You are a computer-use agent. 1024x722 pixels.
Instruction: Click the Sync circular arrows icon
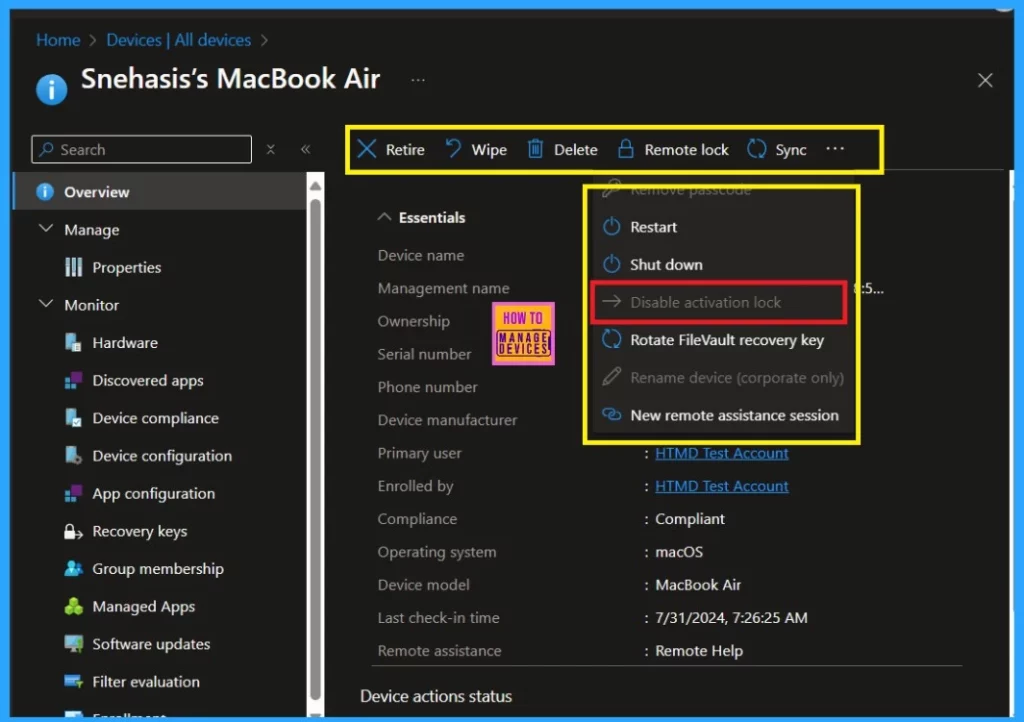756,149
